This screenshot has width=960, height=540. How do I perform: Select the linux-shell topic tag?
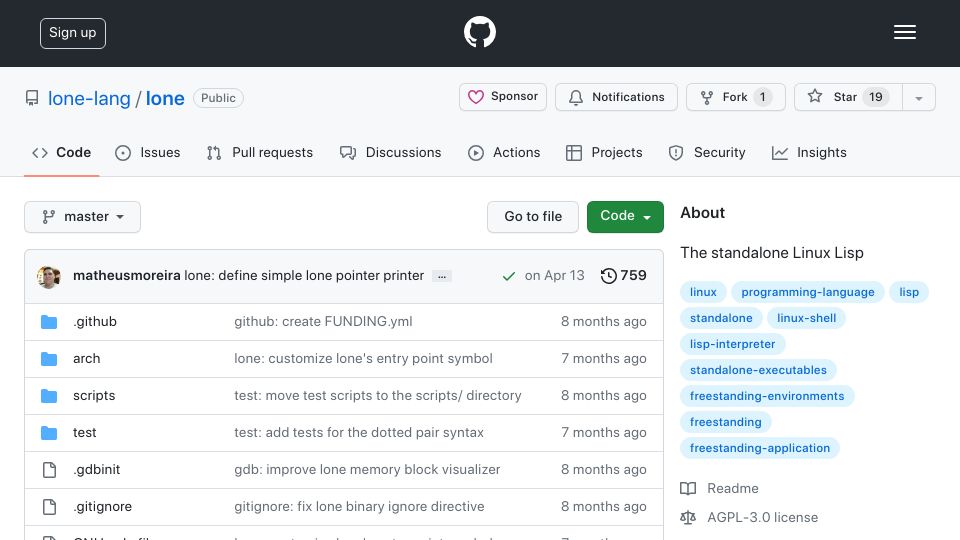806,318
